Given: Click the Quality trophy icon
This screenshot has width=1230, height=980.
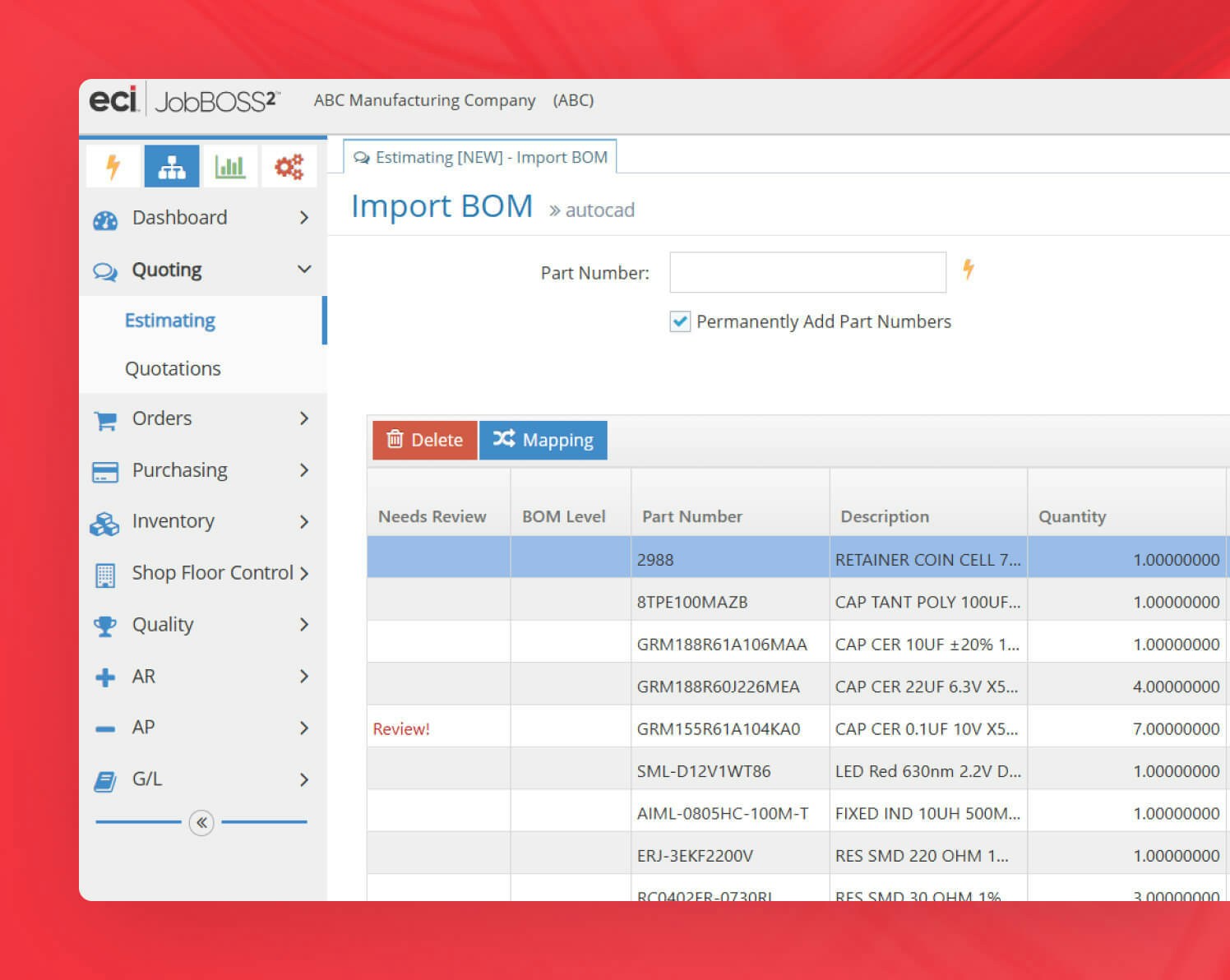Looking at the screenshot, I should tap(105, 626).
